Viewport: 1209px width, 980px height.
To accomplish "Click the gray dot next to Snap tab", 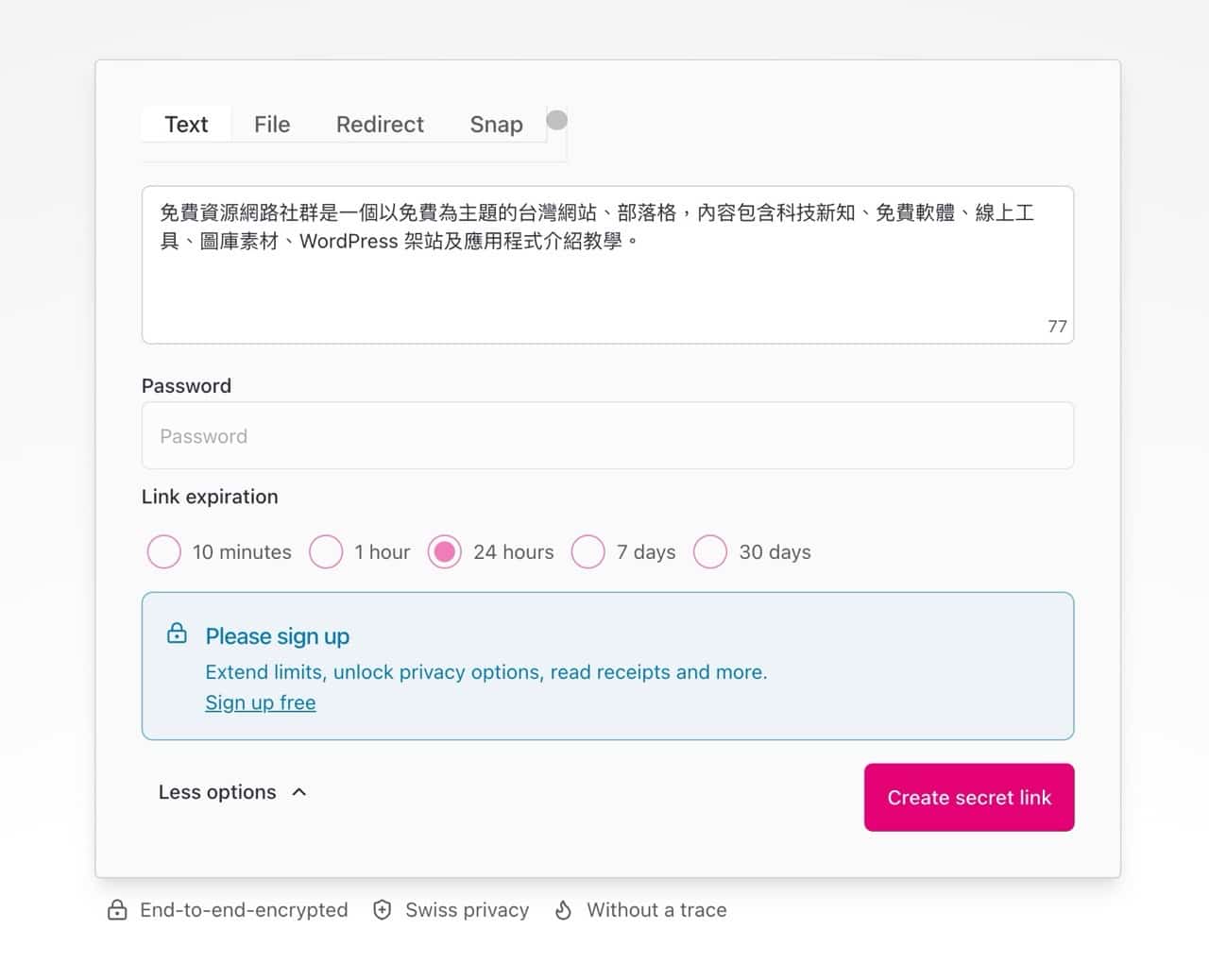I will (557, 120).
